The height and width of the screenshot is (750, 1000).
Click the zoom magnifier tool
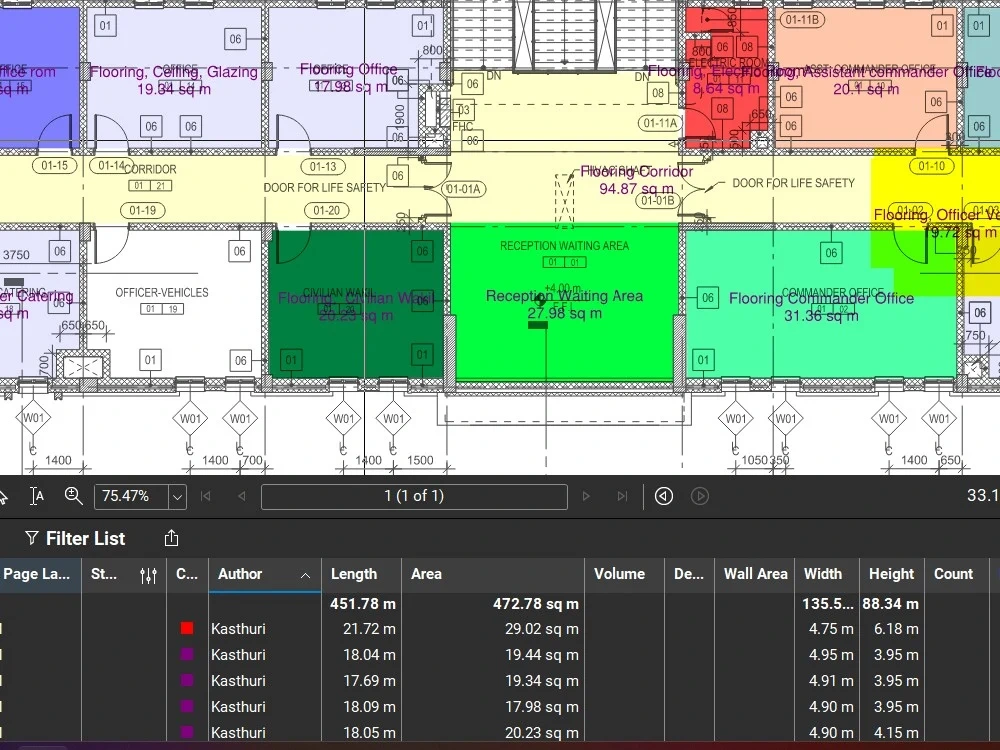(x=73, y=496)
